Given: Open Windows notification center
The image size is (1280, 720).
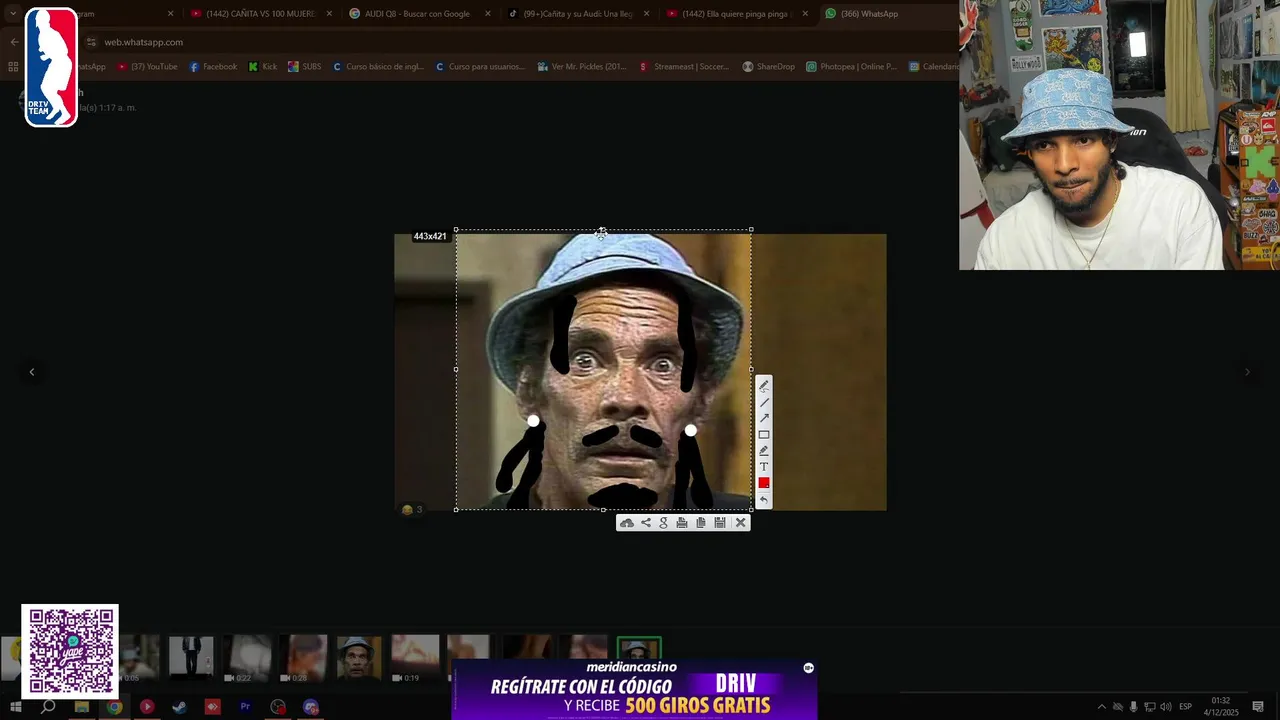Looking at the screenshot, I should click(x=1258, y=707).
